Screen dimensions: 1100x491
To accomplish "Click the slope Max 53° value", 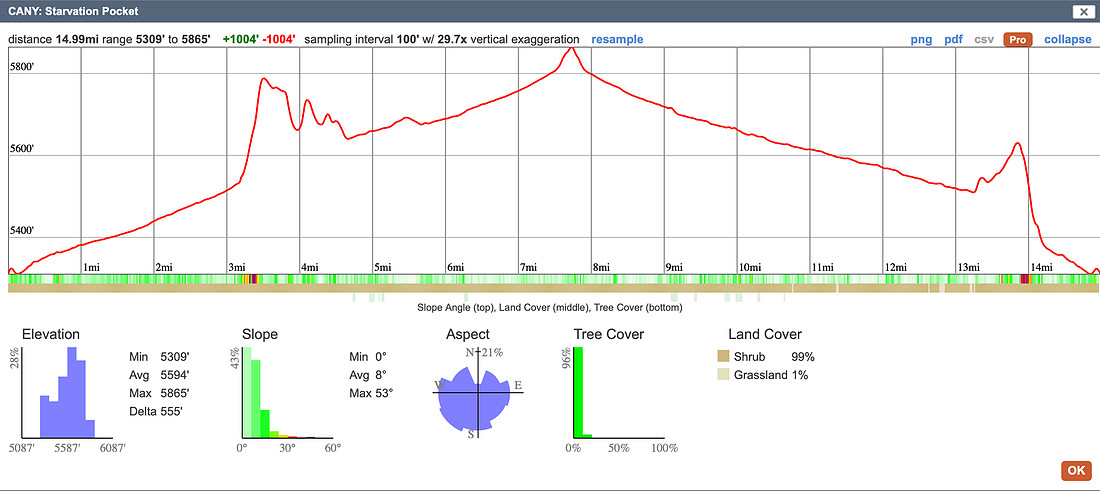I will [371, 393].
